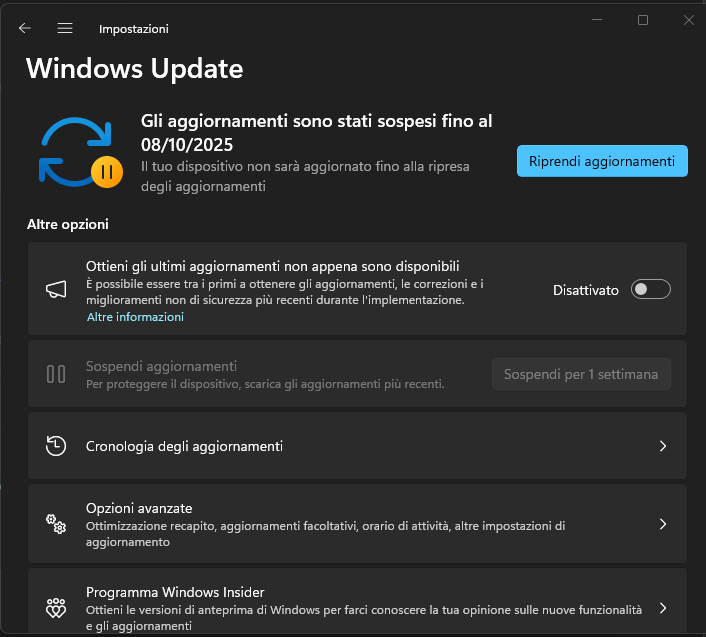The width and height of the screenshot is (706, 637).
Task: Click 'Ottieni gli ultimi aggiornamenti' heading
Action: pyautogui.click(x=272, y=266)
